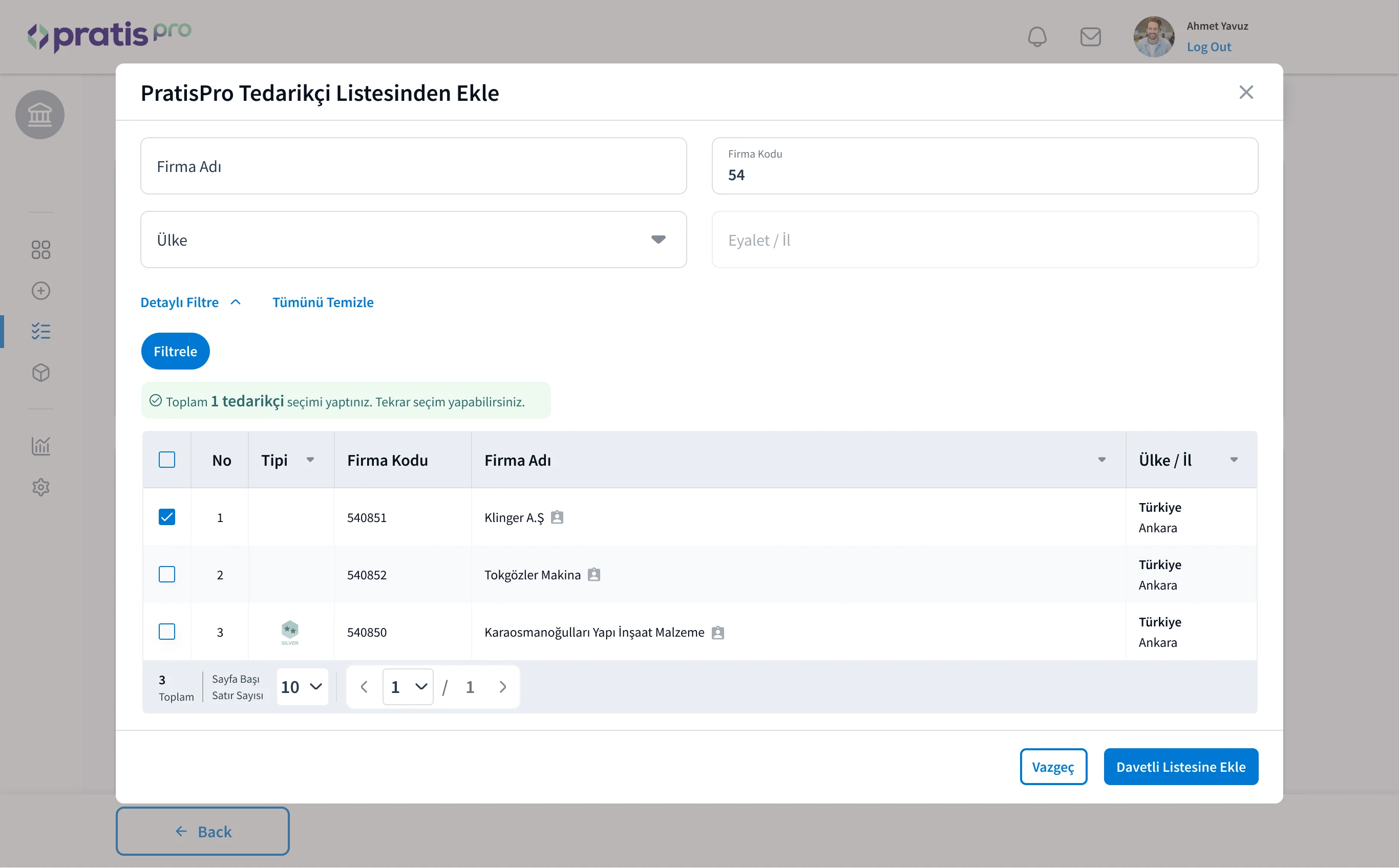The height and width of the screenshot is (868, 1399).
Task: Click the settings gear icon in sidebar
Action: point(40,486)
